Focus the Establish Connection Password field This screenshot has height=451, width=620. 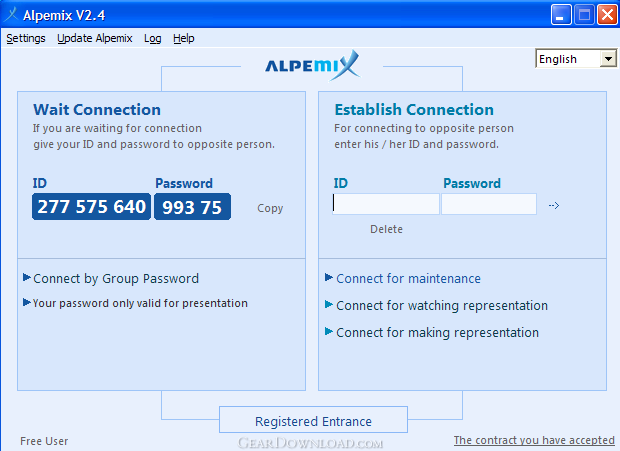point(489,204)
